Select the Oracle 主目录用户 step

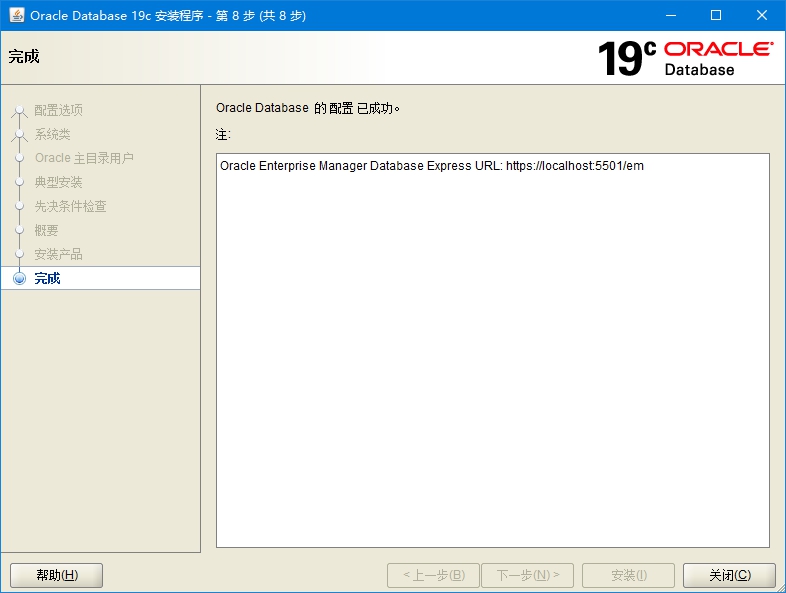point(84,158)
